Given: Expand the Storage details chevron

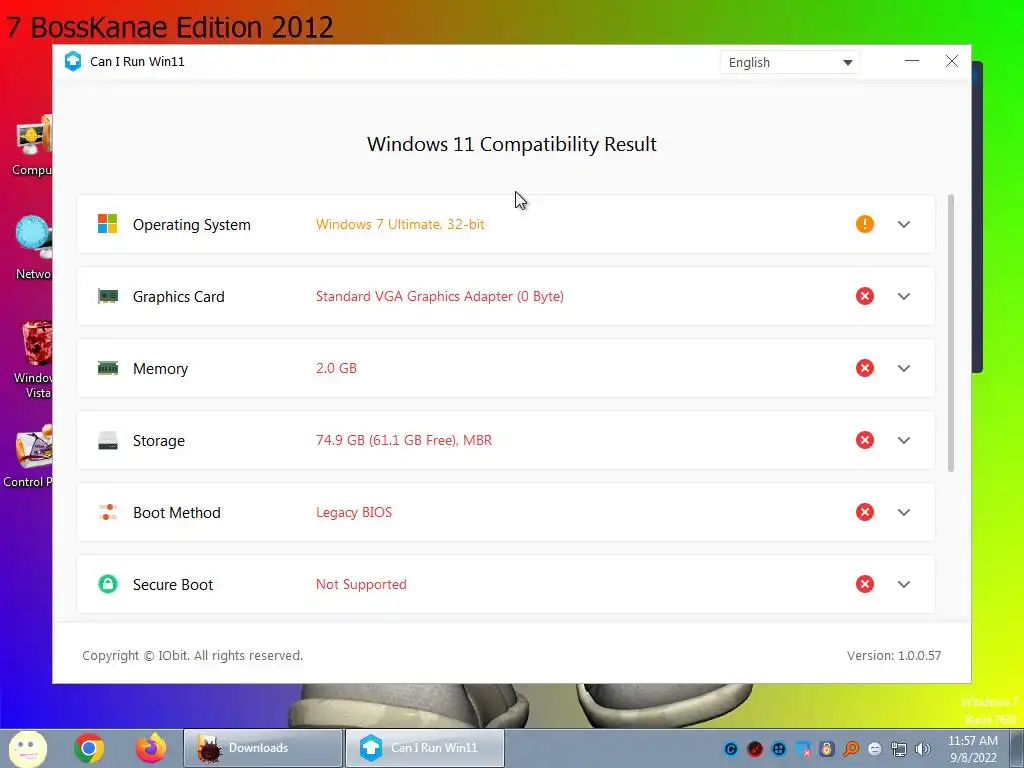Looking at the screenshot, I should point(904,440).
